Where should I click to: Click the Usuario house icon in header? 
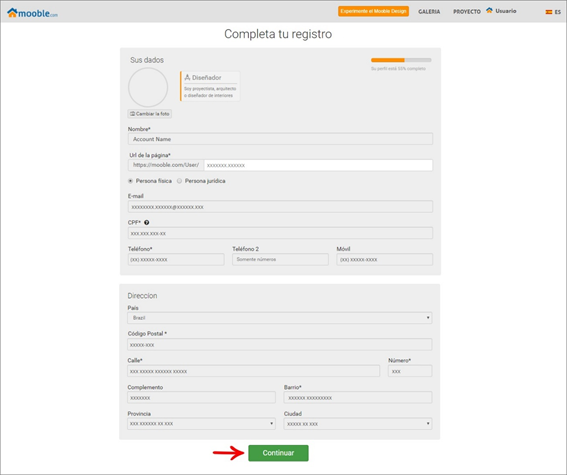pyautogui.click(x=489, y=10)
